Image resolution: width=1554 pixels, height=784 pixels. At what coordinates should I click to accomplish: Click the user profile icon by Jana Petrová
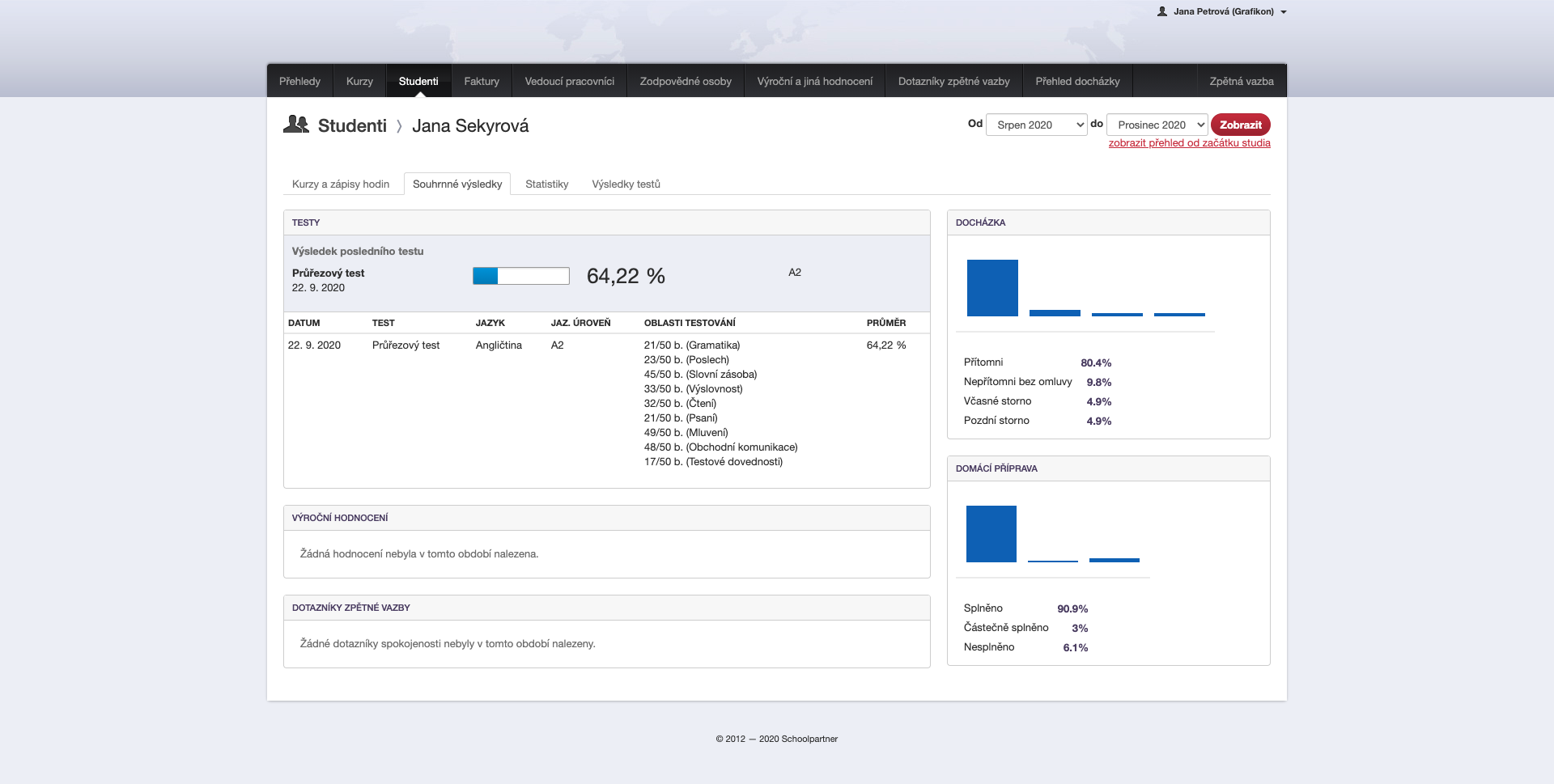point(1162,11)
